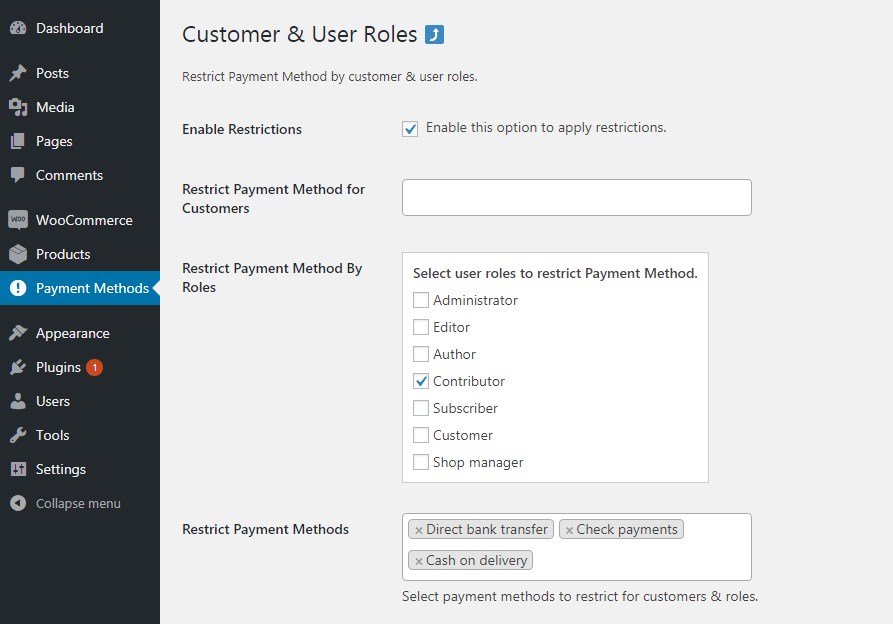Check the Administrator role checkbox
893x624 pixels.
[x=421, y=300]
